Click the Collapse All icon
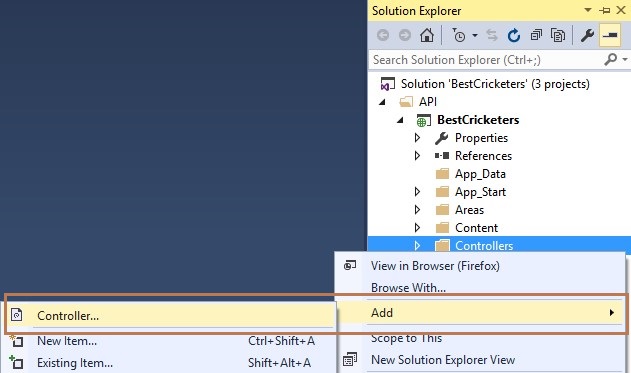The height and width of the screenshot is (373, 631). [536, 35]
